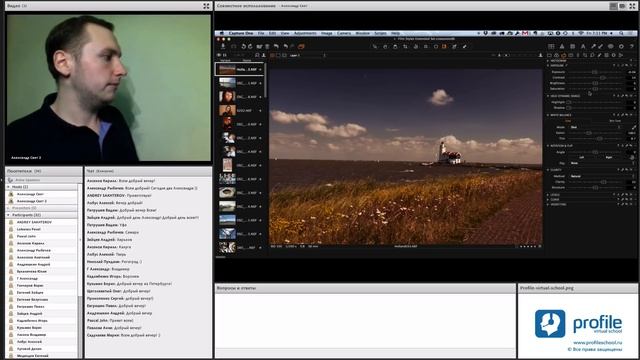Click the grid view icon in top-right toolbar
Screen dimensions: 640x360
(551, 47)
